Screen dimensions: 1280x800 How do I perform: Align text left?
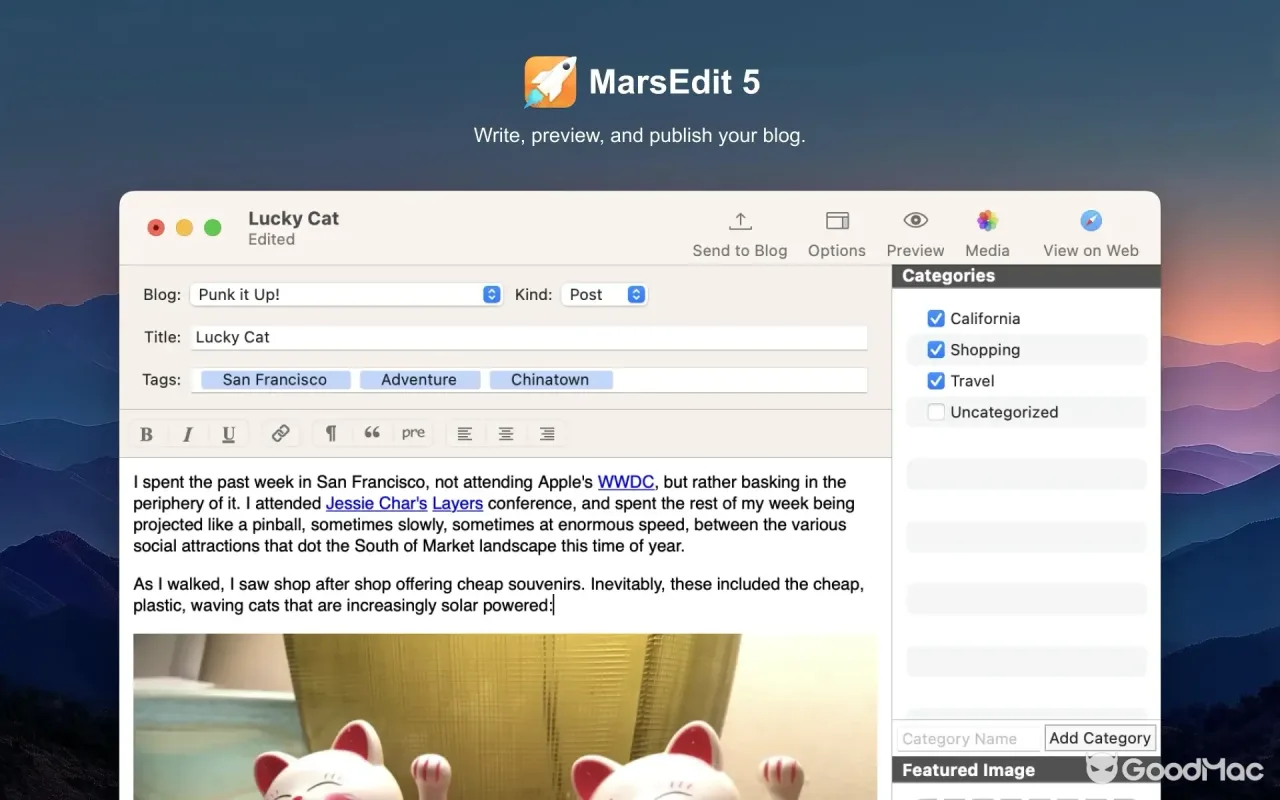[464, 434]
